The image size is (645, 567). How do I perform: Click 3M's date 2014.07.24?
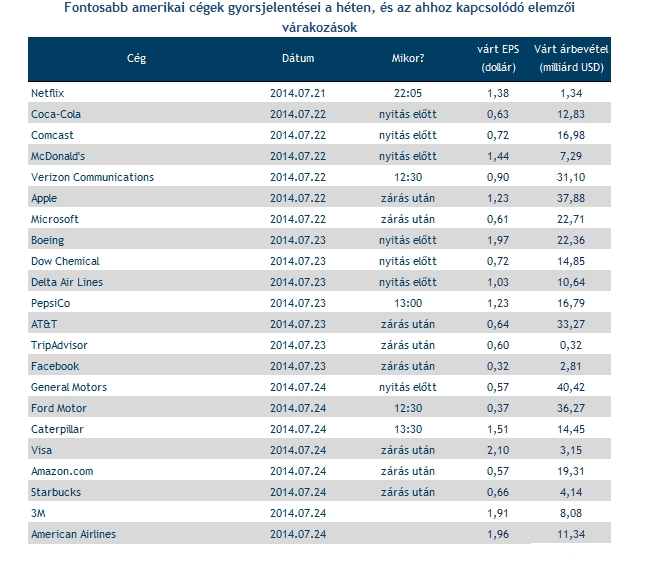click(x=298, y=513)
